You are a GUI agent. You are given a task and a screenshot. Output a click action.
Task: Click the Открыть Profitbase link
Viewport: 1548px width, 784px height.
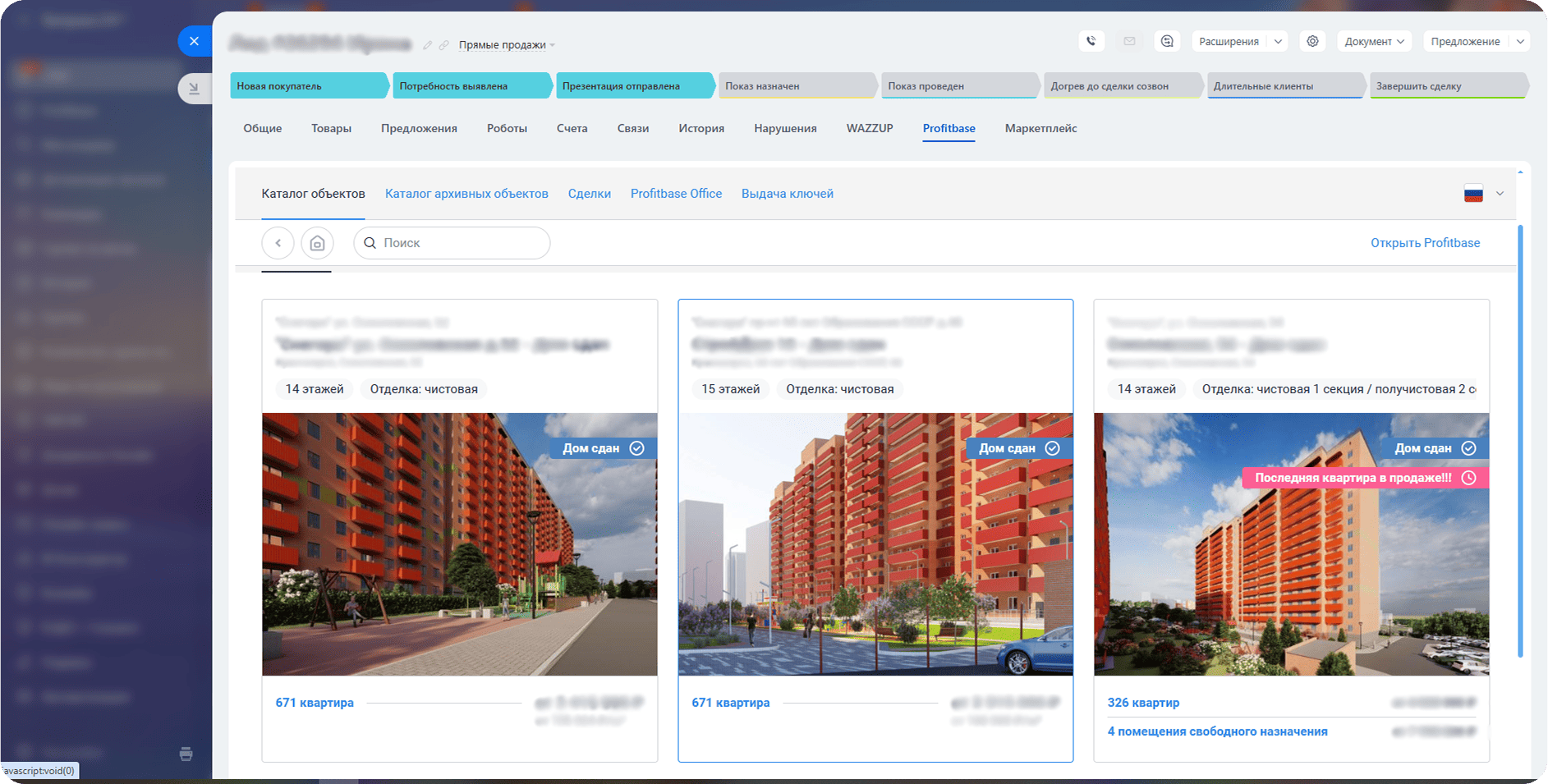click(1425, 243)
